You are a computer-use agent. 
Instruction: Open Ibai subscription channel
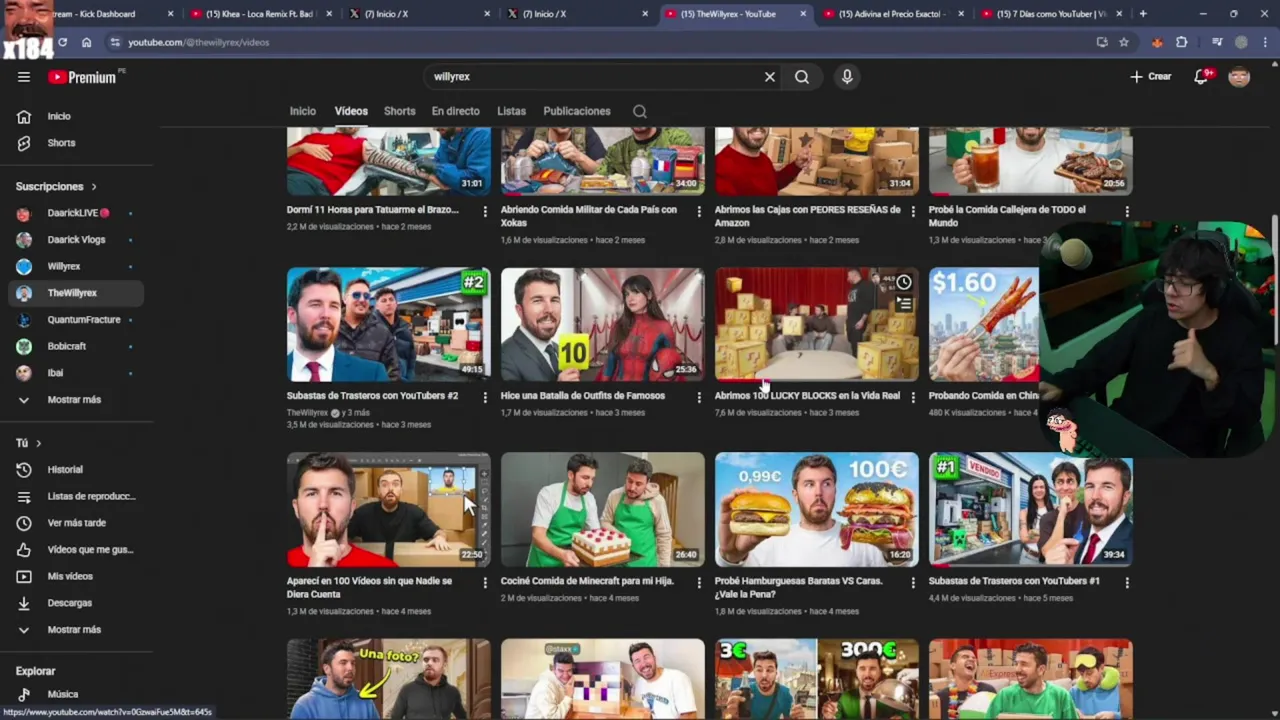click(76, 373)
